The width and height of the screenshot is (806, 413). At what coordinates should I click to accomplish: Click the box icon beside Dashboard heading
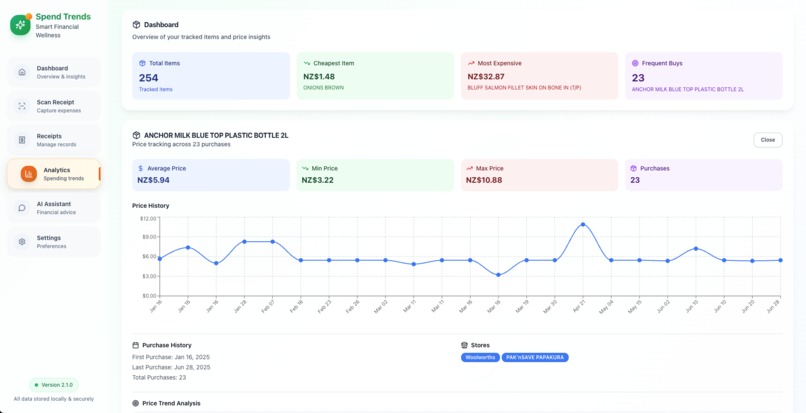pos(136,25)
